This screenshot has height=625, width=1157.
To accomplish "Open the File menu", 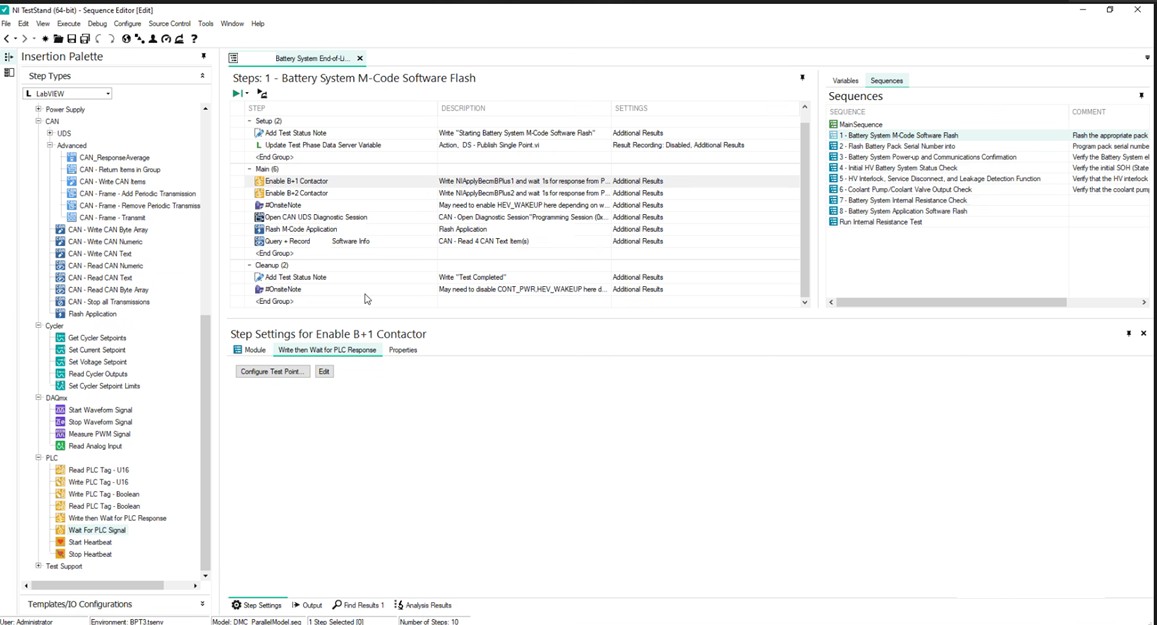I will point(6,24).
